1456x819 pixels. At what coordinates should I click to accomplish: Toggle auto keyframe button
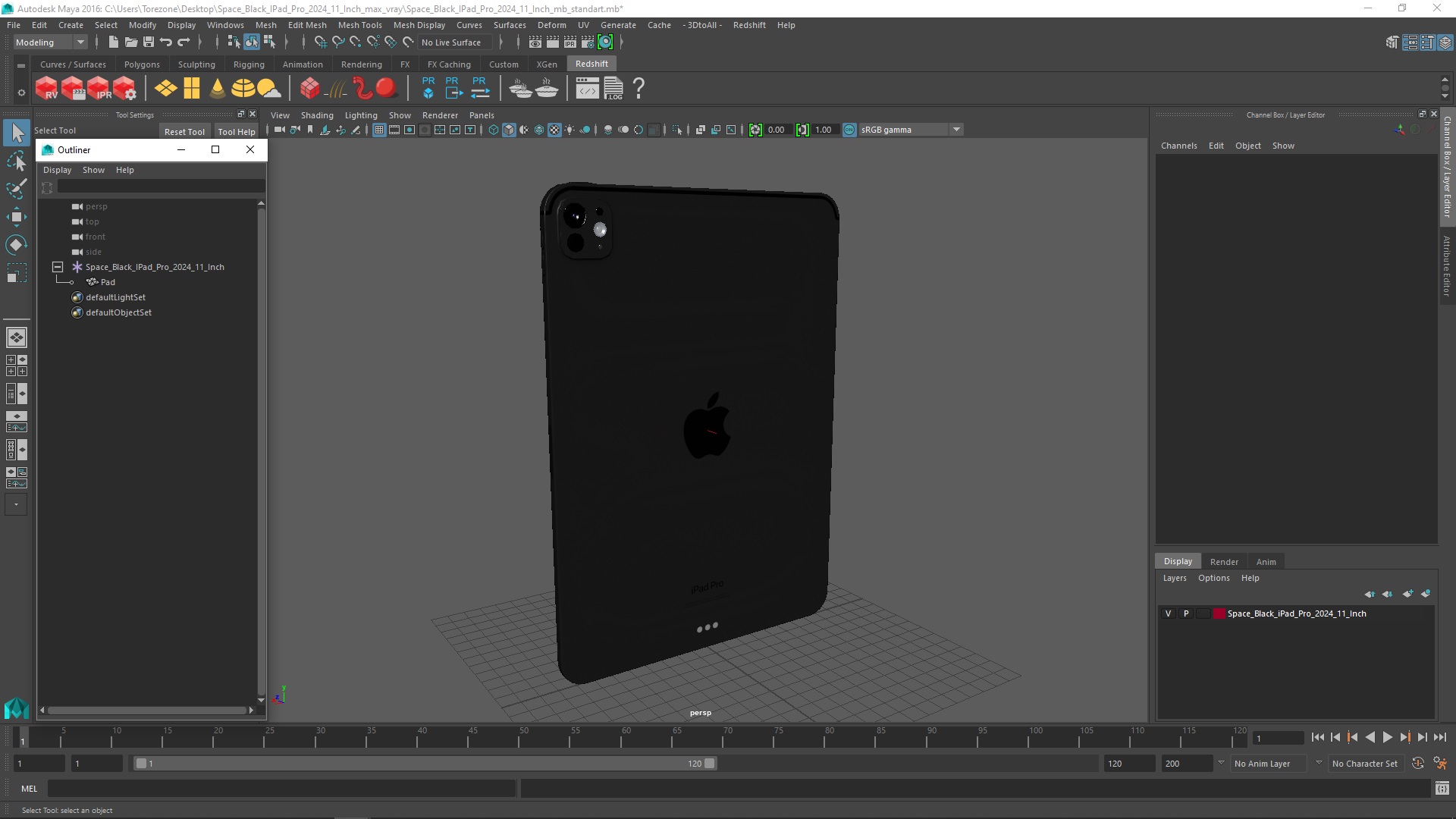click(1417, 764)
